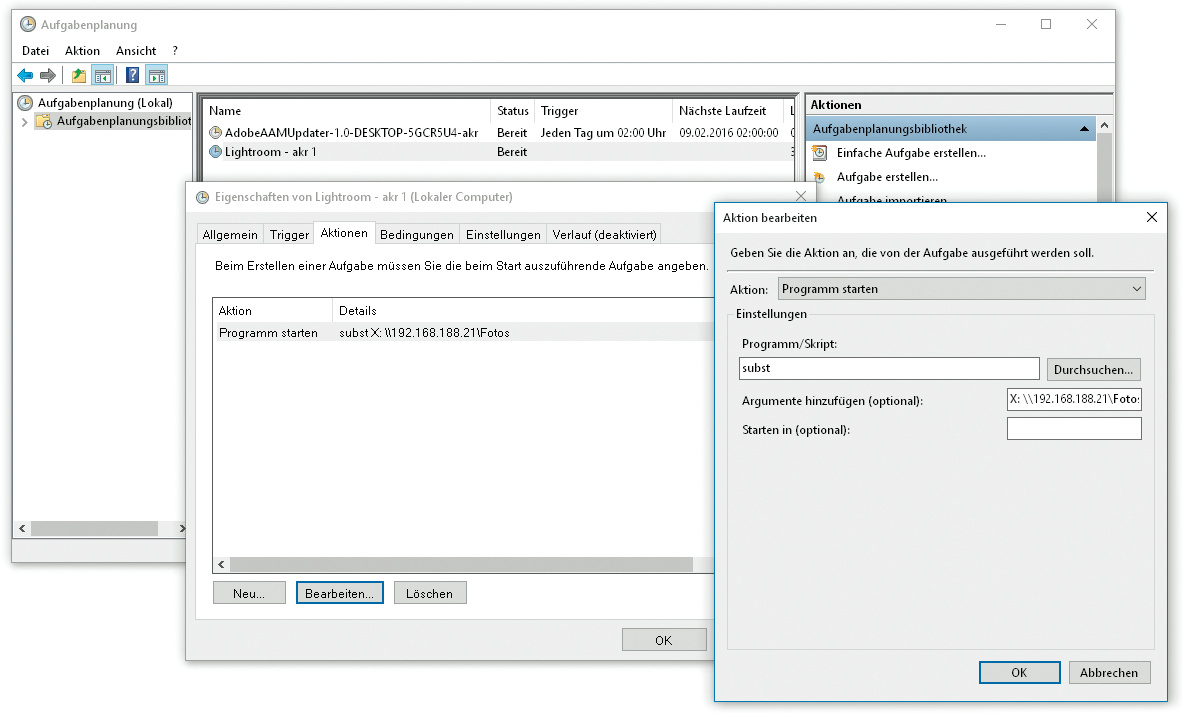Viewport: 1189px width, 713px height.
Task: Click the folder Up one level icon
Action: (x=79, y=75)
